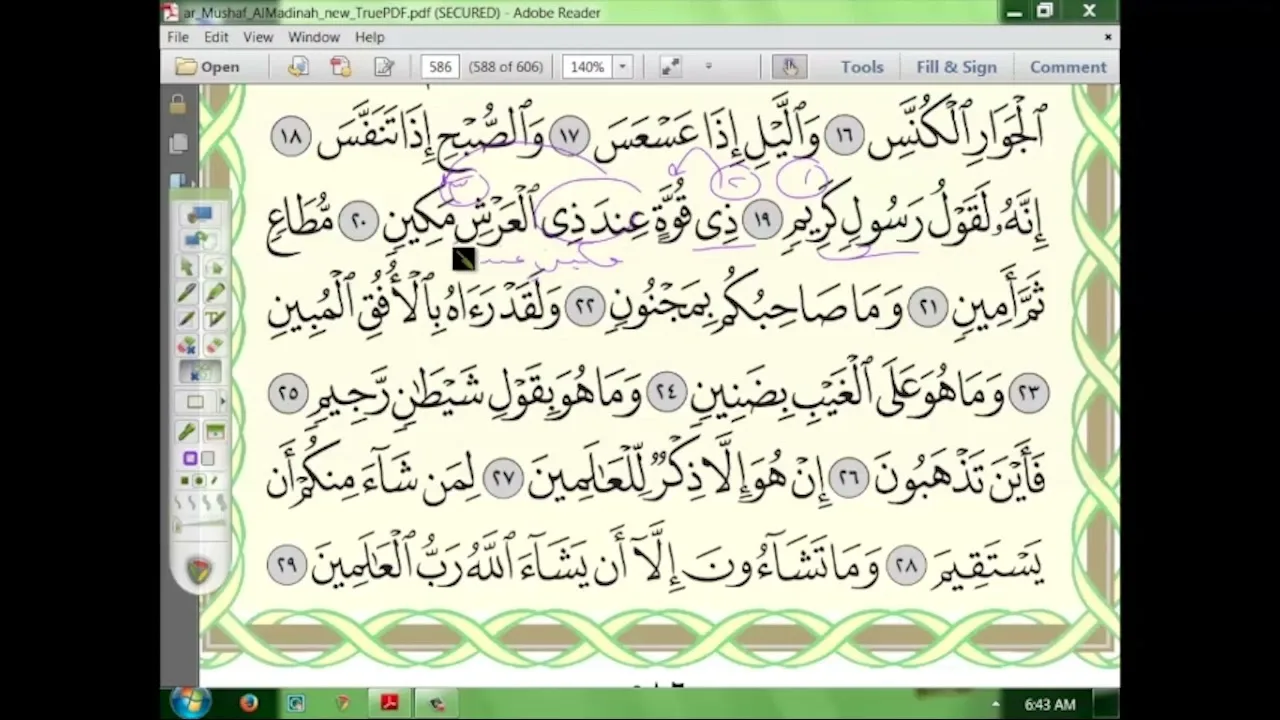Open the Edit menu

216,37
